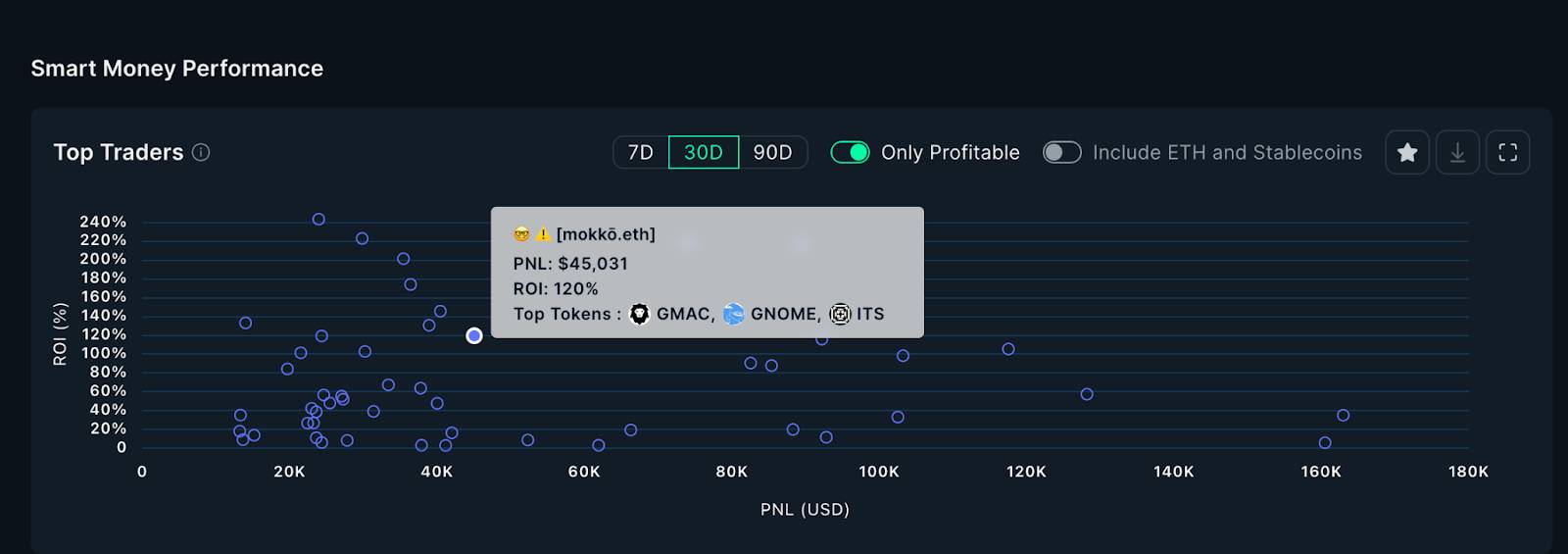
Task: Click the Top Traders heading
Action: pos(119,152)
